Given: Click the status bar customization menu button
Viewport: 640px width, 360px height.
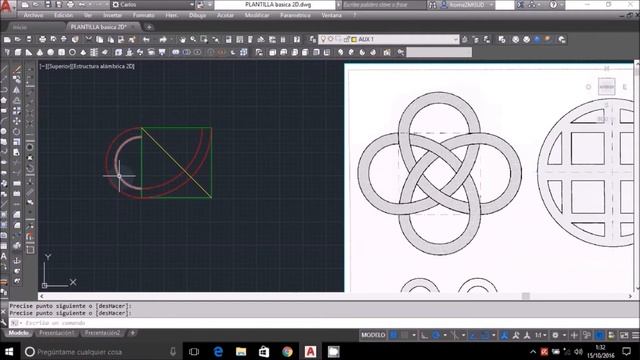Looking at the screenshot, I should pyautogui.click(x=635, y=335).
